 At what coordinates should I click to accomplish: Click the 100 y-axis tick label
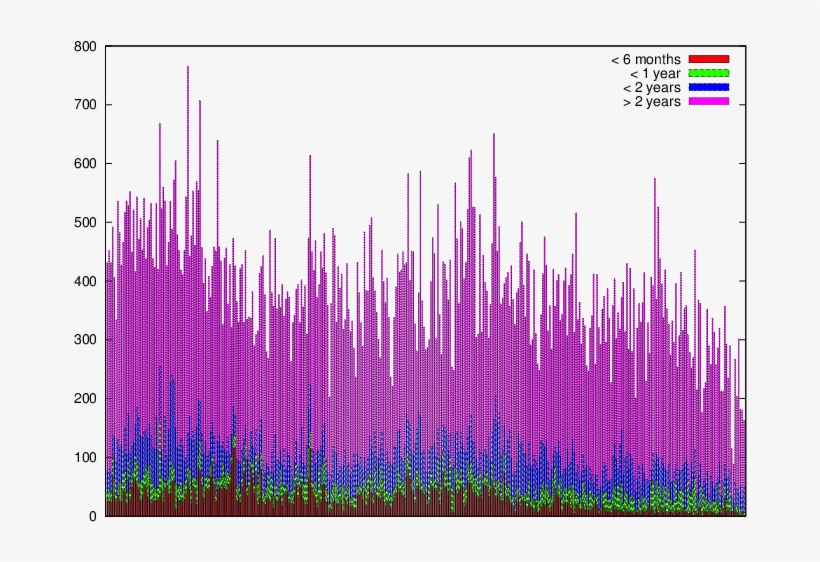pyautogui.click(x=84, y=457)
